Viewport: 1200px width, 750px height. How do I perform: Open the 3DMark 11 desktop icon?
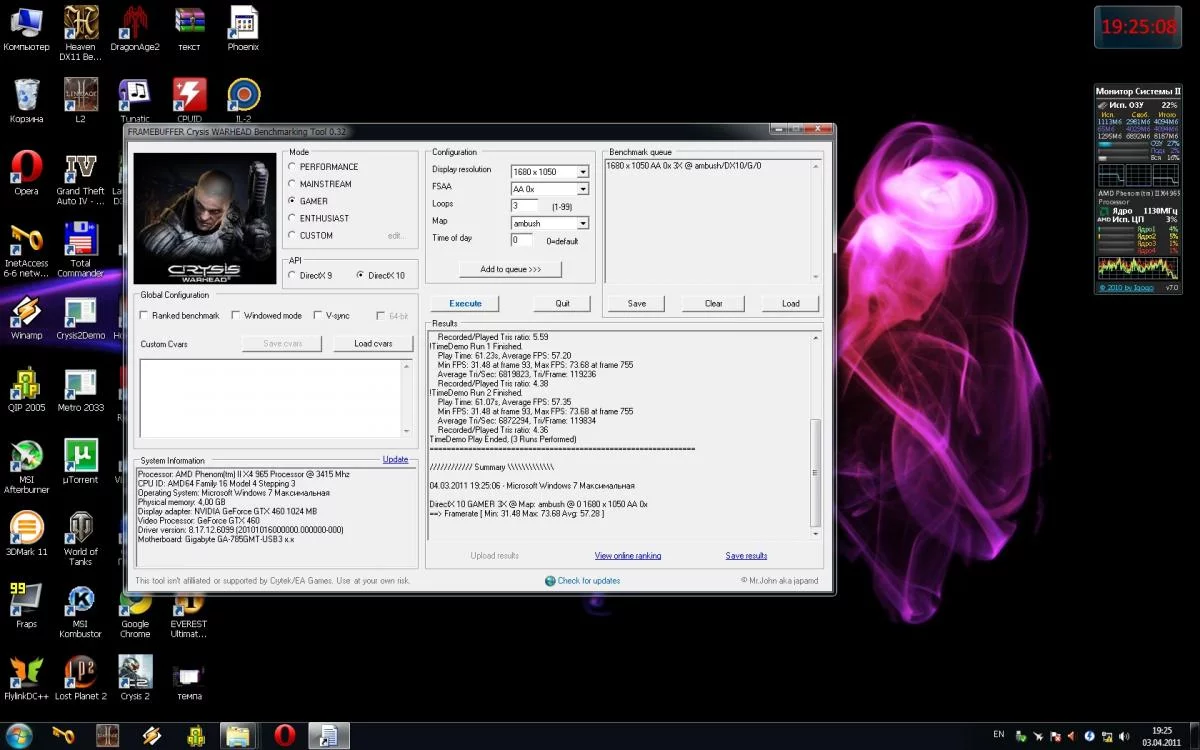pos(27,527)
